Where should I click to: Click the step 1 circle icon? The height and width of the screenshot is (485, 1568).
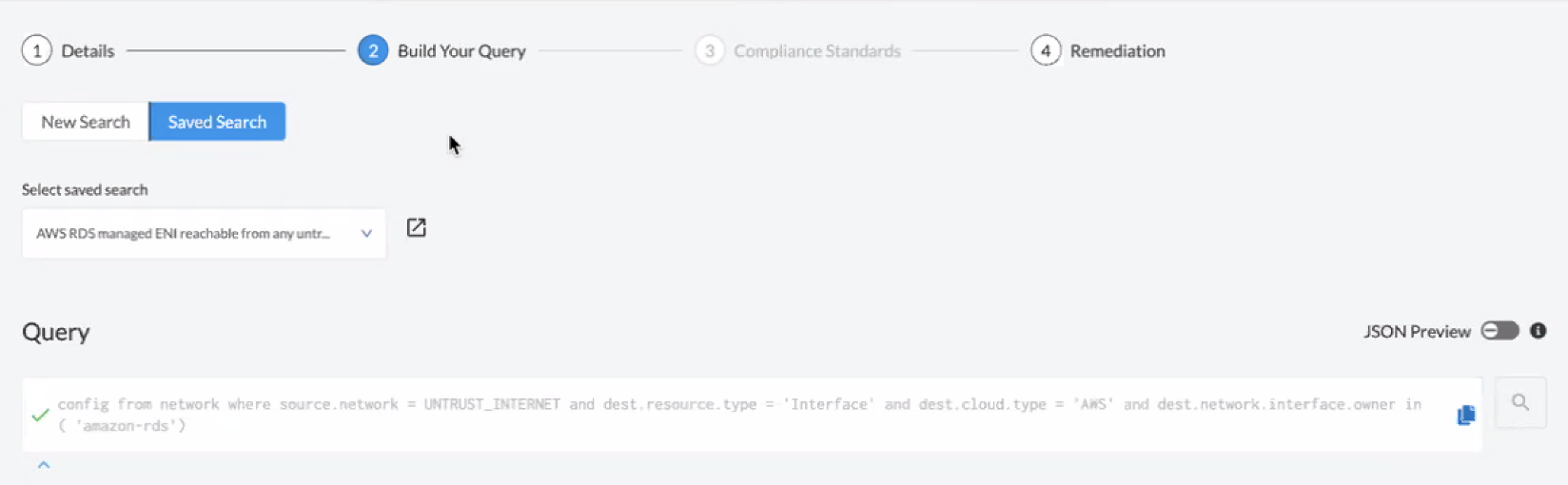(x=36, y=51)
